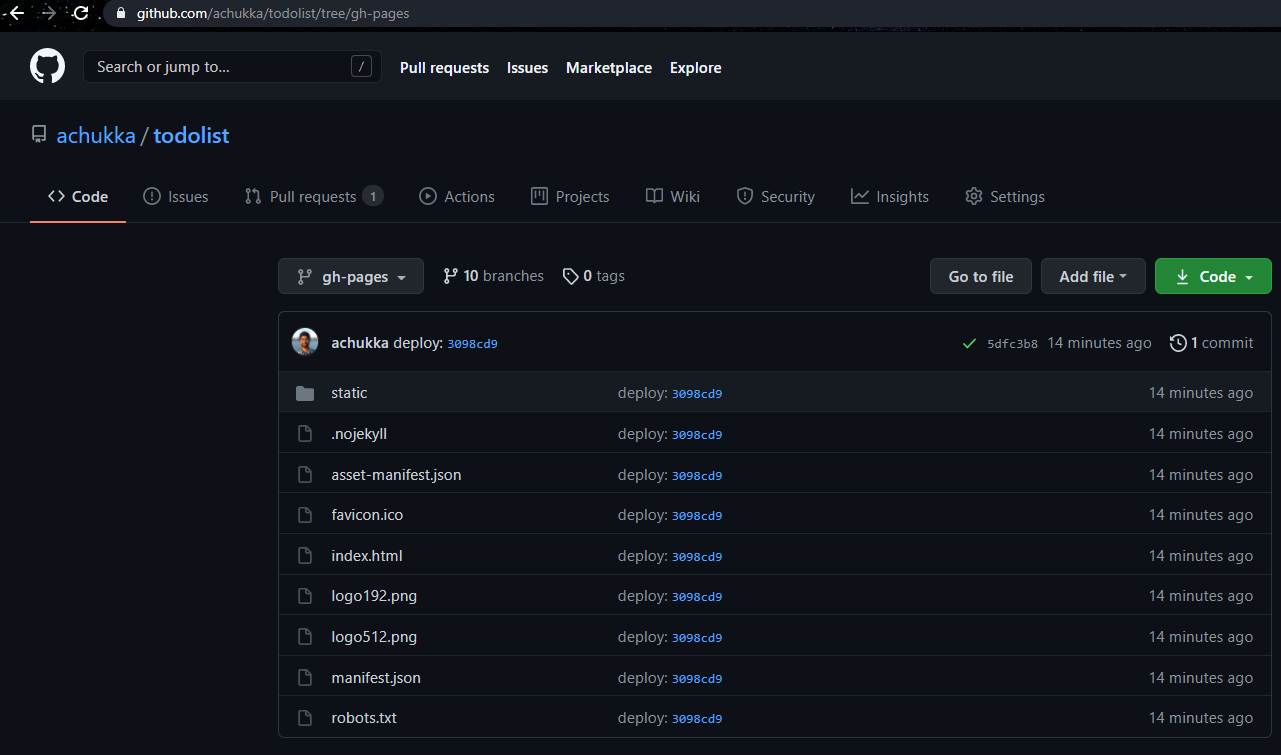Focus the Search or jump to field
The image size is (1281, 755).
tap(232, 67)
